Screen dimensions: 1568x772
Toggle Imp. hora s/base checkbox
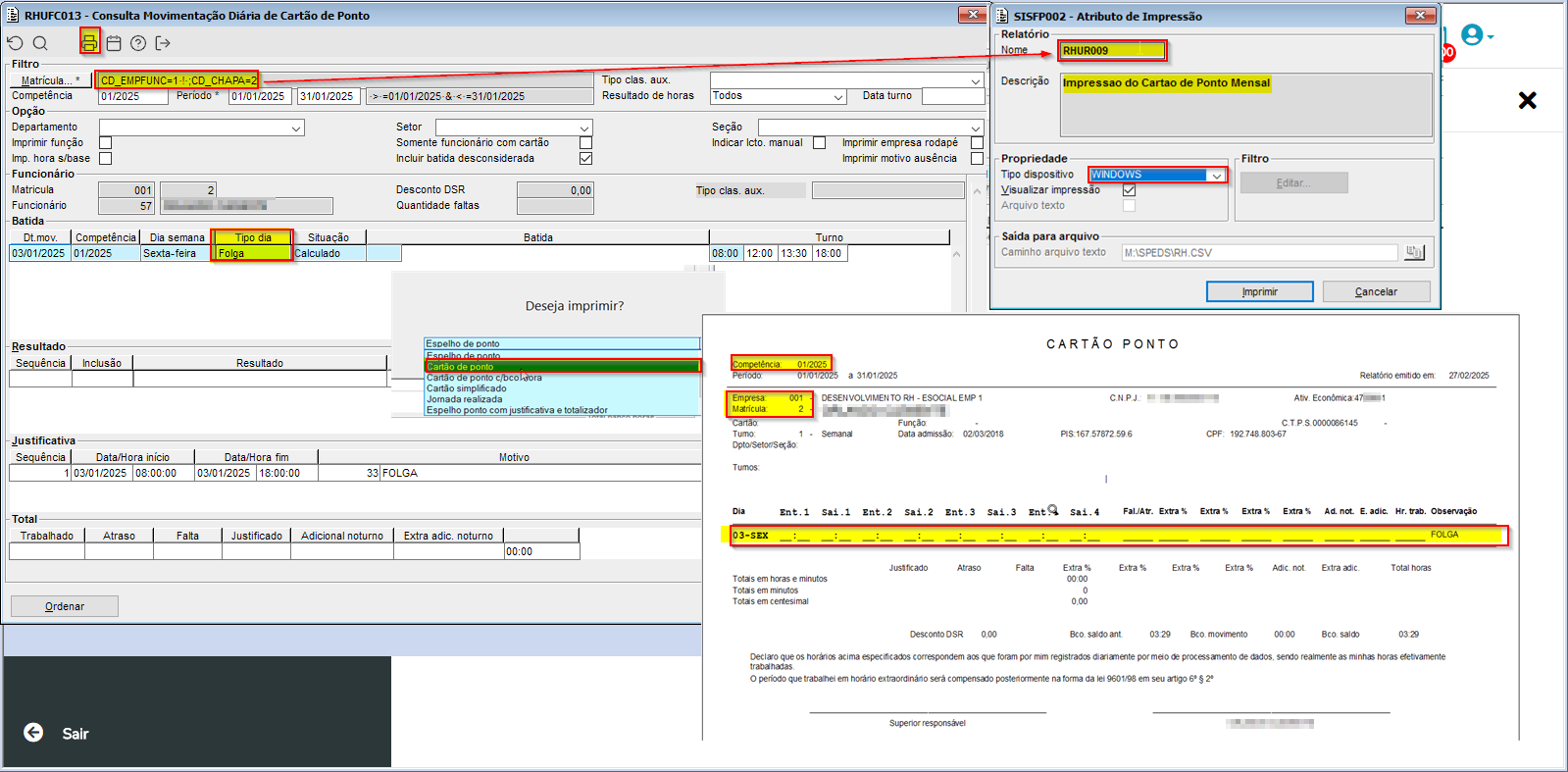click(105, 159)
